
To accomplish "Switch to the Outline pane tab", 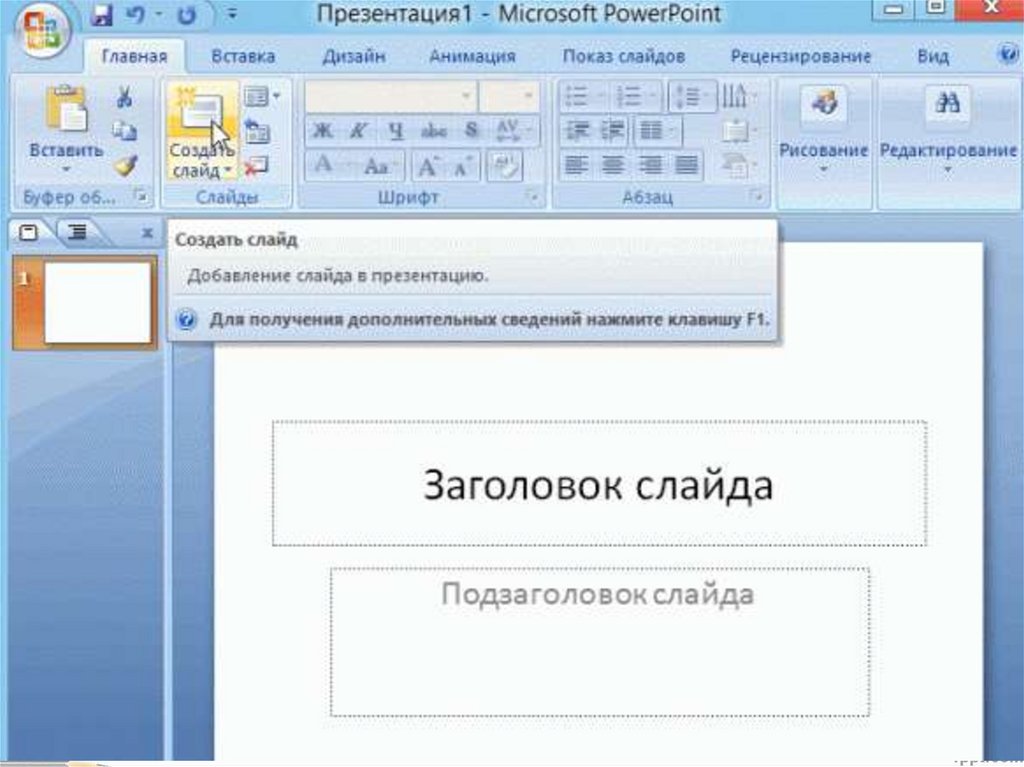I will (77, 232).
